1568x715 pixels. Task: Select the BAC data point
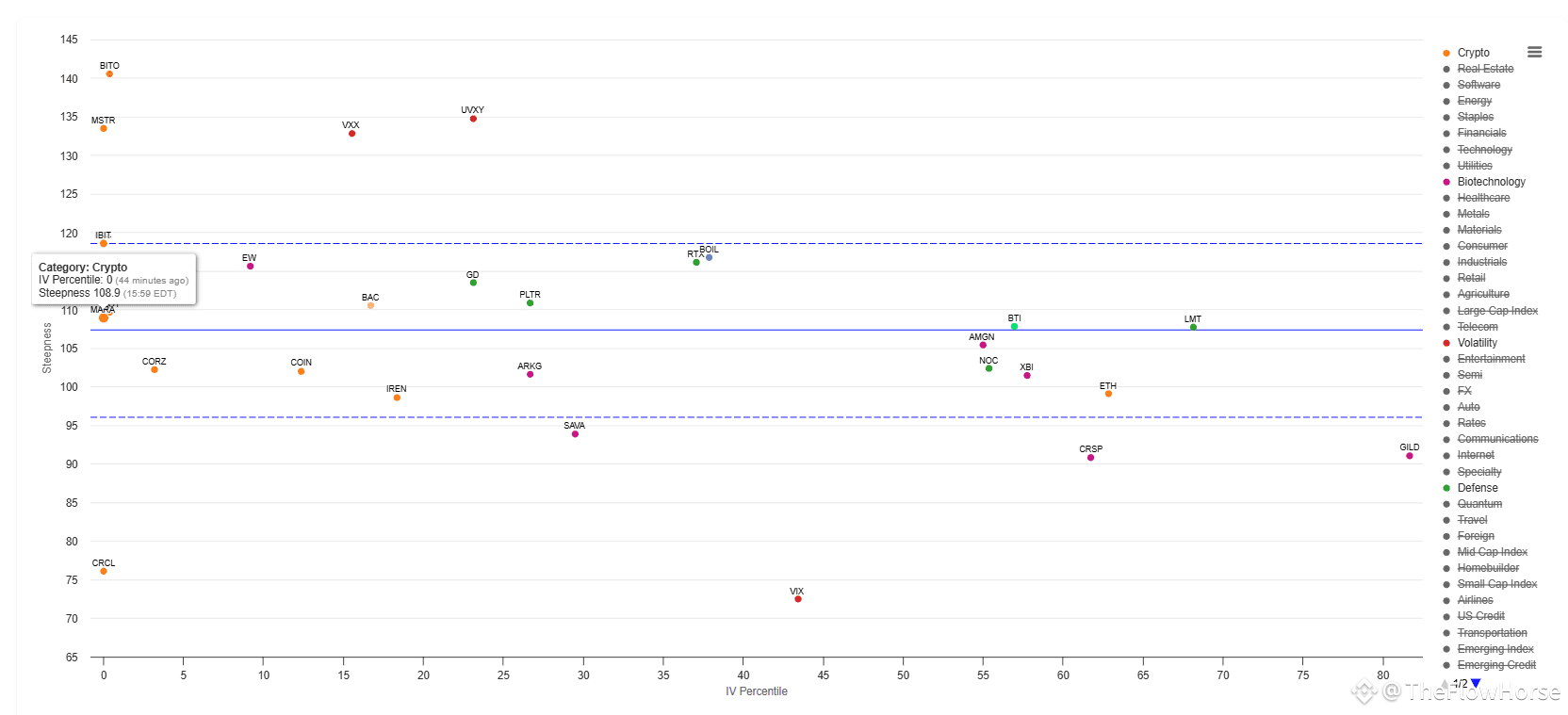(370, 305)
